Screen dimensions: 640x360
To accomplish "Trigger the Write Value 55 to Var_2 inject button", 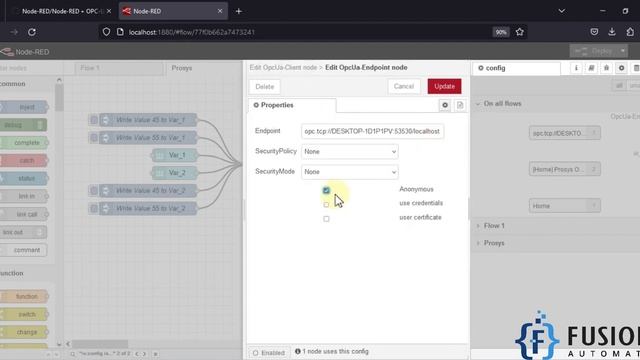I will coord(94,209).
